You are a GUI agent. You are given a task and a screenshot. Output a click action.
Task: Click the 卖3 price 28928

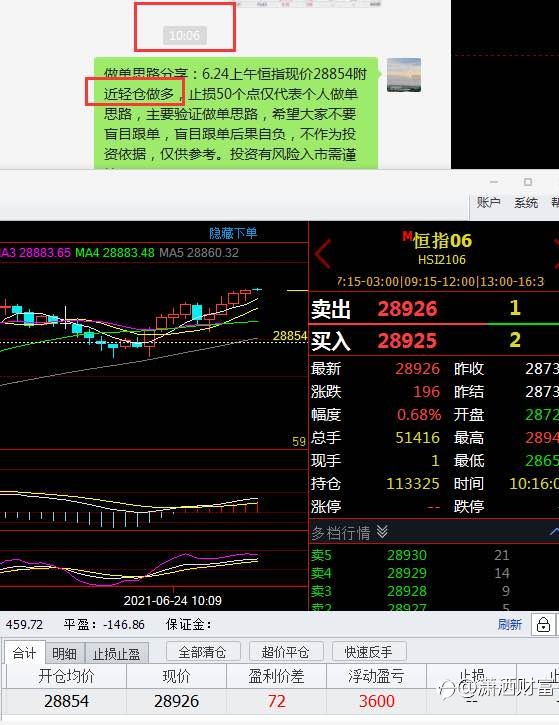[407, 591]
